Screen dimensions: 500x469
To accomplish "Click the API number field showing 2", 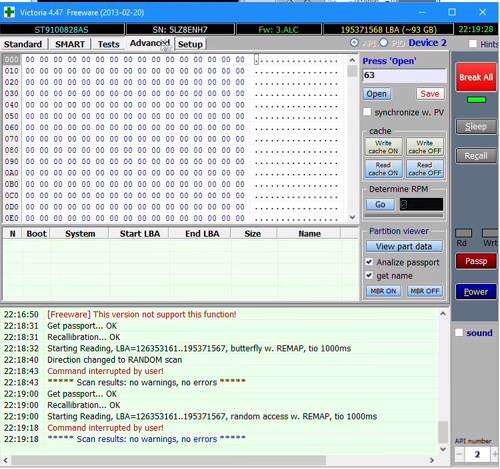I will [x=477, y=454].
